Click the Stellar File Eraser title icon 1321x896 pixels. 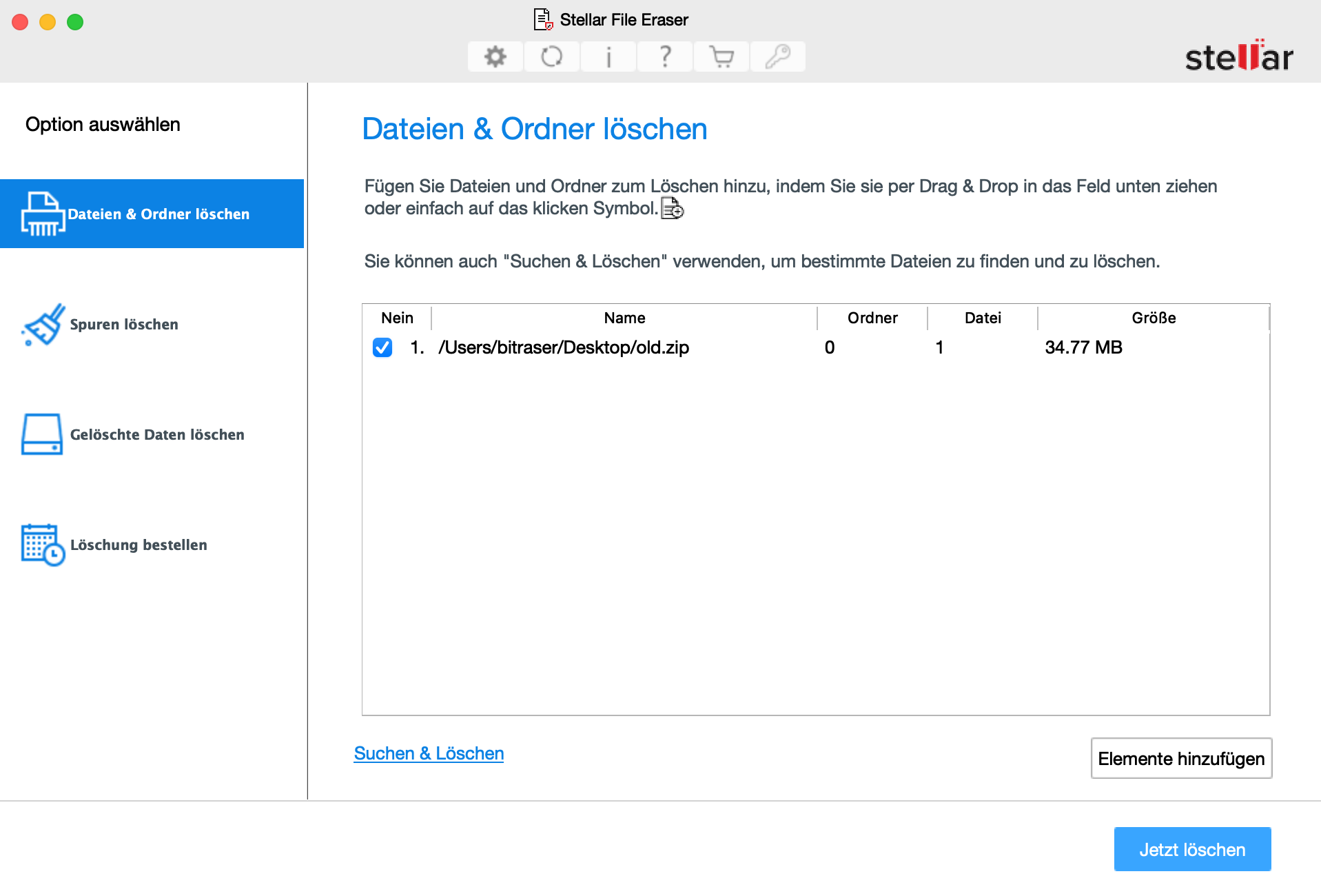[544, 19]
